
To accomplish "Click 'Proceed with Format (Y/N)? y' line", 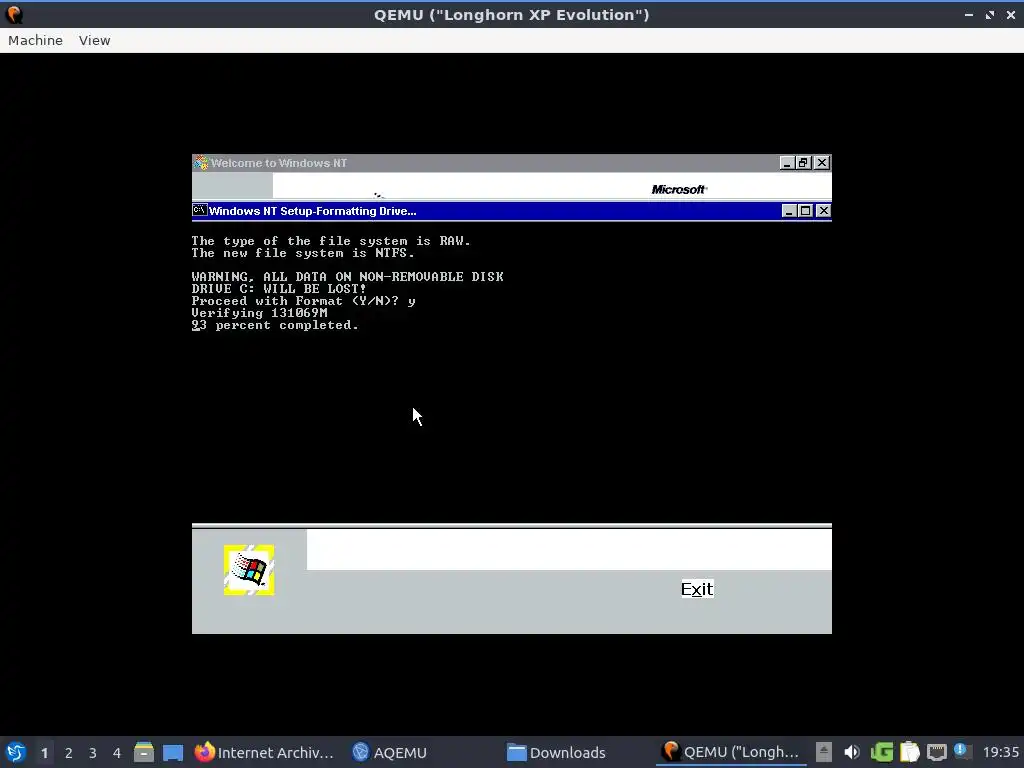I will [x=303, y=301].
